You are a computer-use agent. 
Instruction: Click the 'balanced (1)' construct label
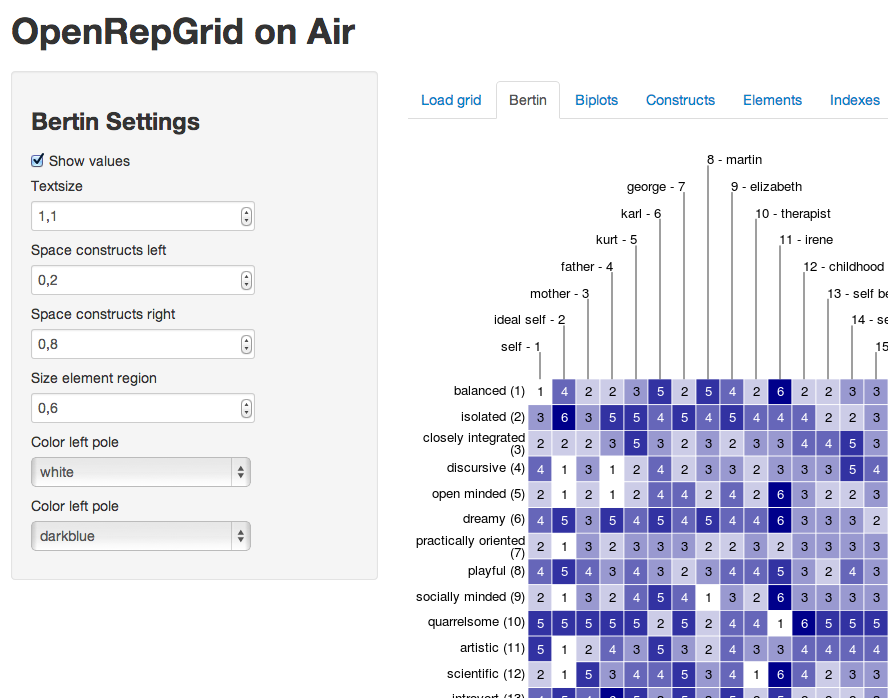pos(489,391)
